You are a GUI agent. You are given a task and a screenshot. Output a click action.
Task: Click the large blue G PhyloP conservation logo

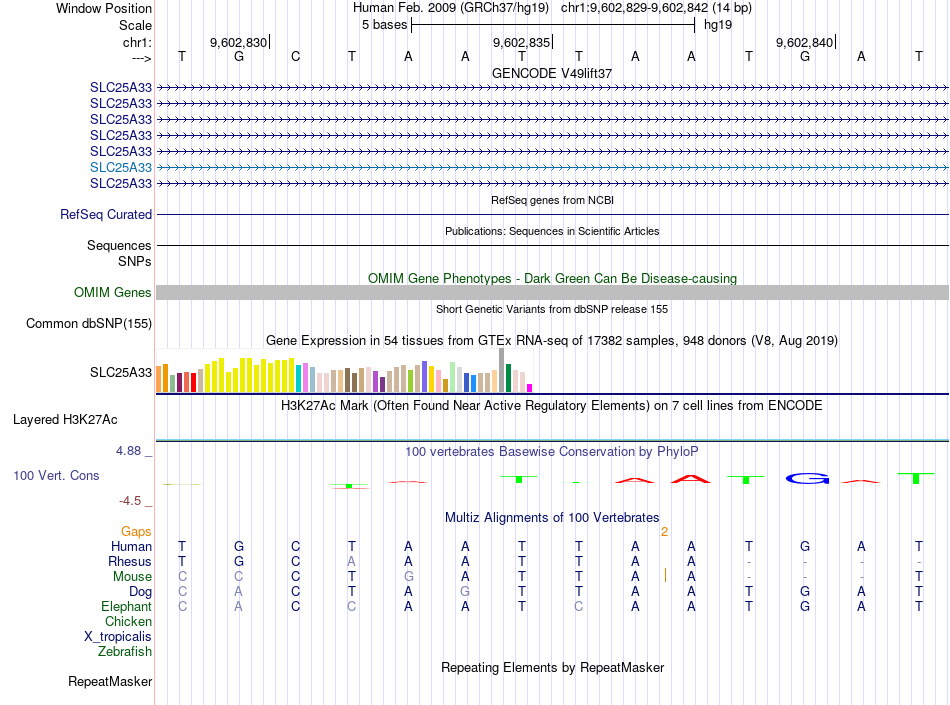point(808,479)
